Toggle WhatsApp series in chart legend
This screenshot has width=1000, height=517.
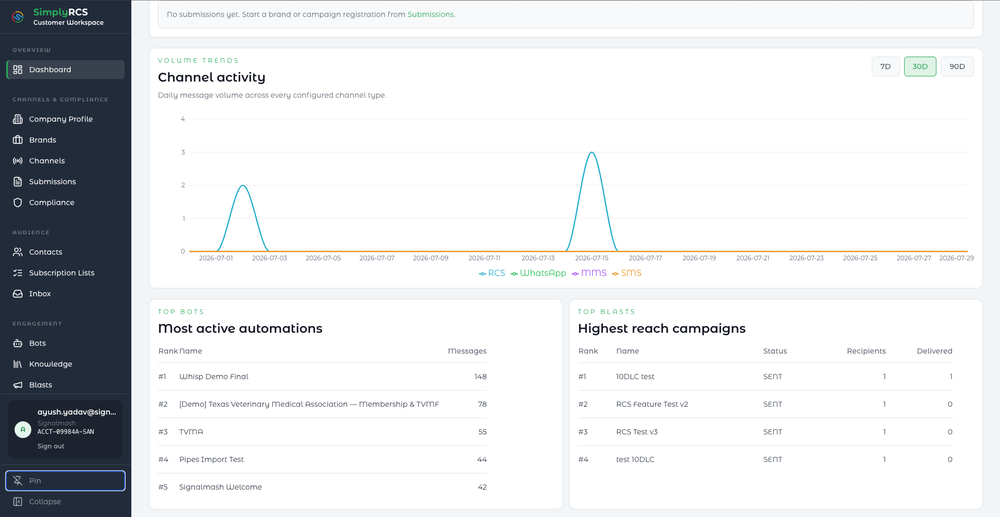[538, 273]
